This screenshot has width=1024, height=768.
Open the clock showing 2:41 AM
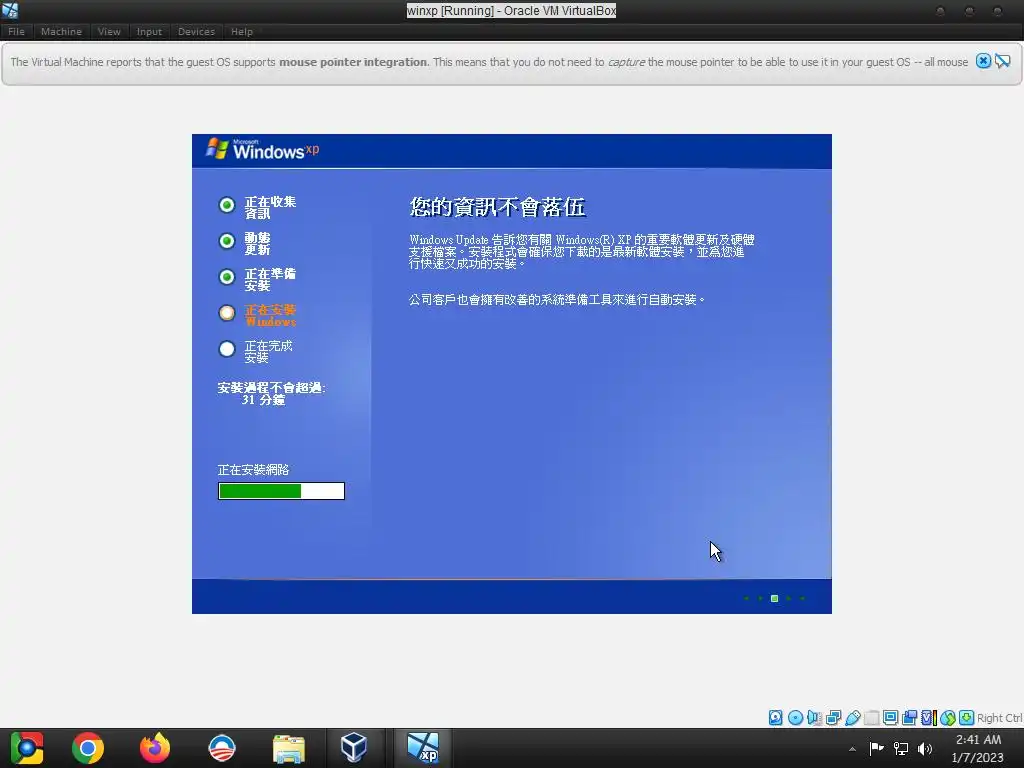point(978,748)
